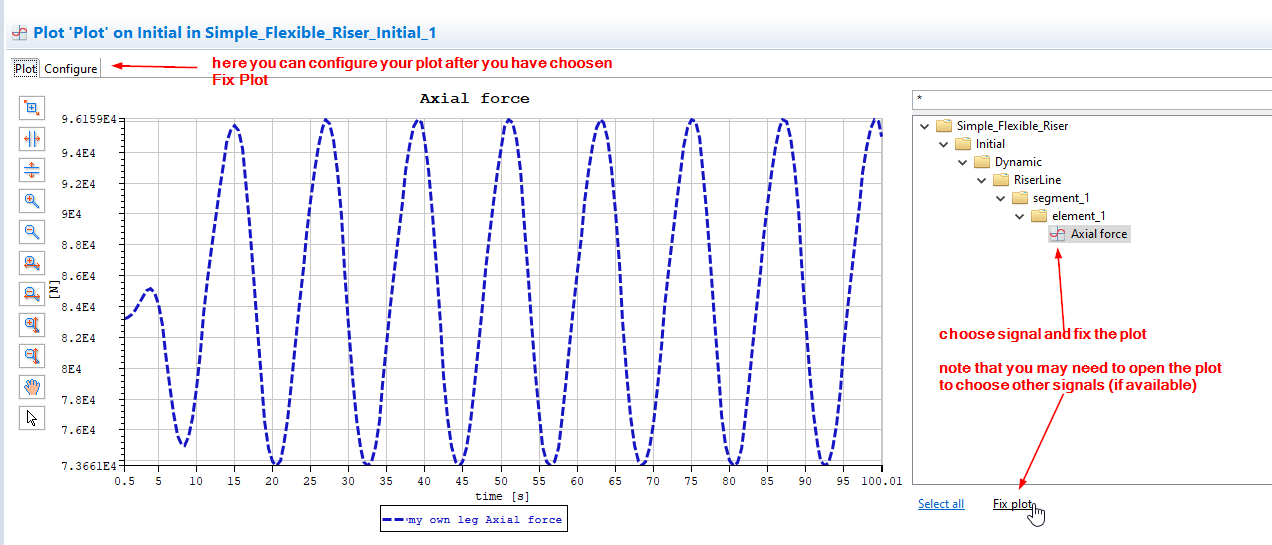
Task: Switch to the Configure tab
Action: [x=71, y=69]
